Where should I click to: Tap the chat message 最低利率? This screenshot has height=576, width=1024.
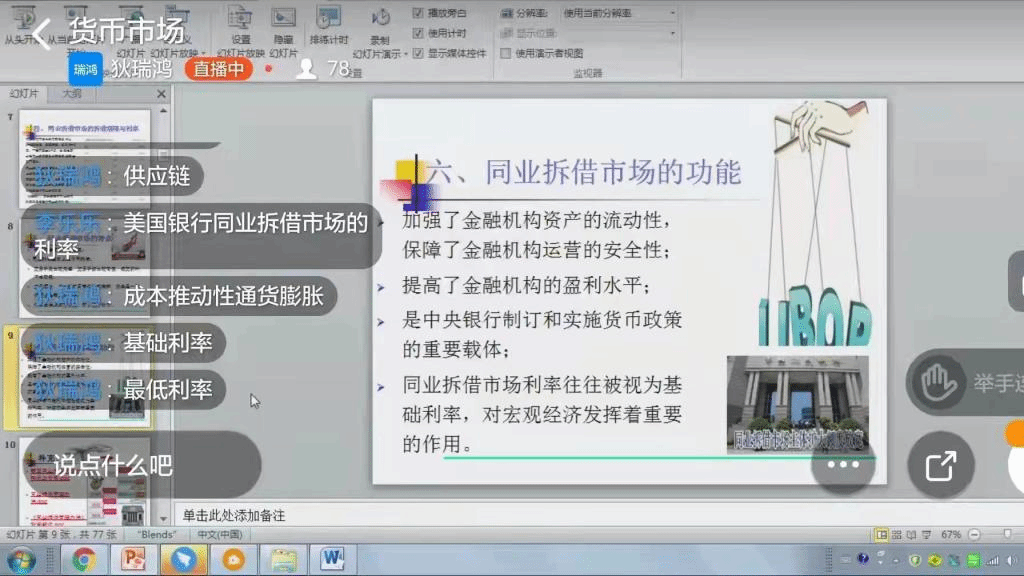click(123, 390)
